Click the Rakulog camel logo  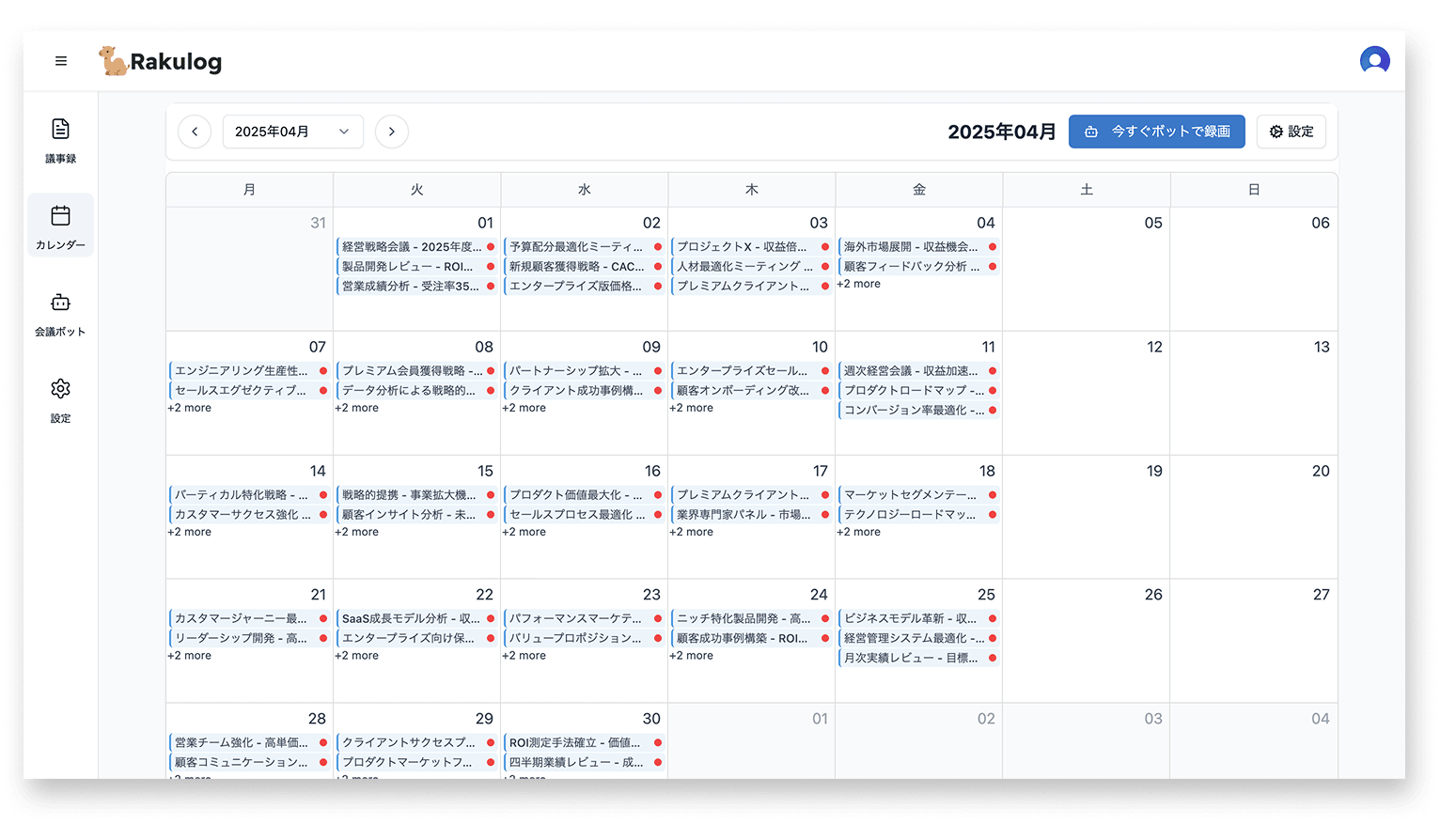[114, 61]
